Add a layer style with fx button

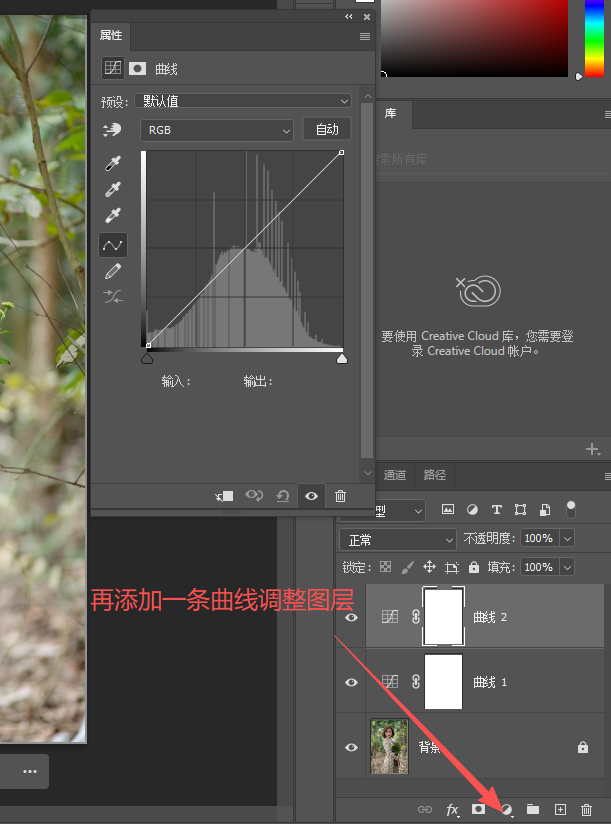(452, 809)
